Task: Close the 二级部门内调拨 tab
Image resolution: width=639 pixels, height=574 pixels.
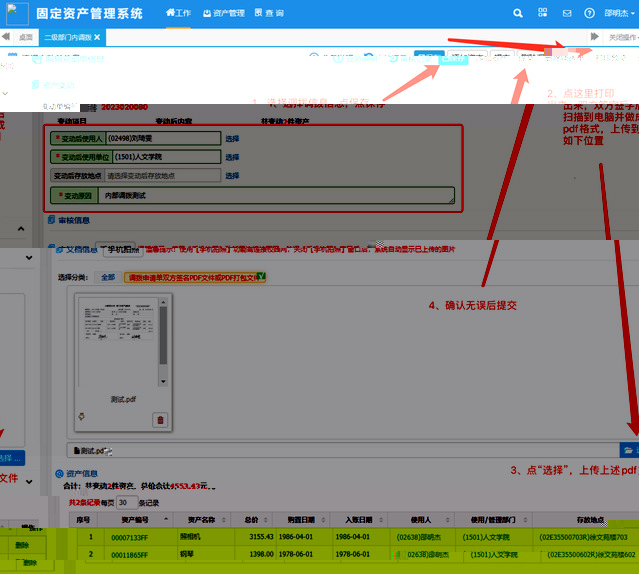Action: coord(97,37)
